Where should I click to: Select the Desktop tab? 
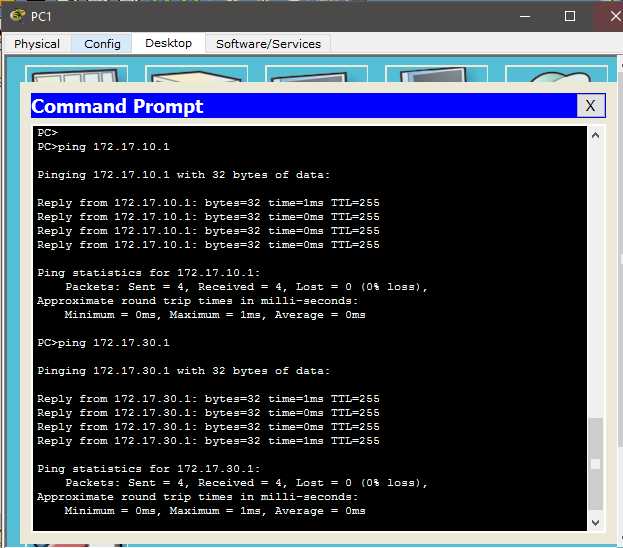(x=168, y=43)
